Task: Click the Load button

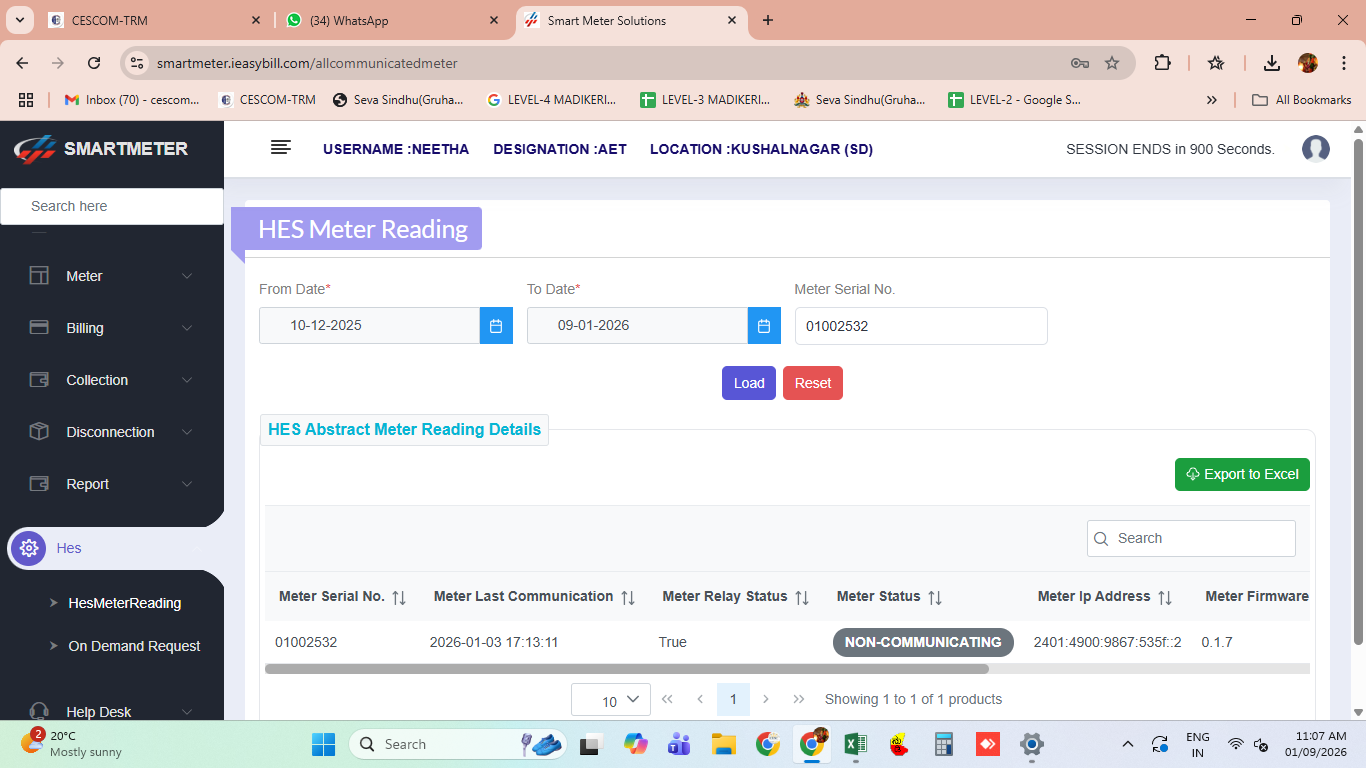Action: click(x=749, y=383)
